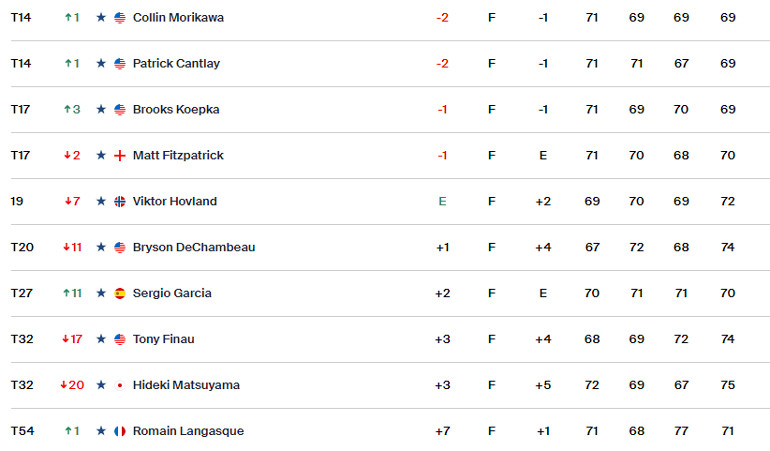This screenshot has width=770, height=451.
Task: Click the Spain flag beside Sergio Garcia
Action: point(120,293)
